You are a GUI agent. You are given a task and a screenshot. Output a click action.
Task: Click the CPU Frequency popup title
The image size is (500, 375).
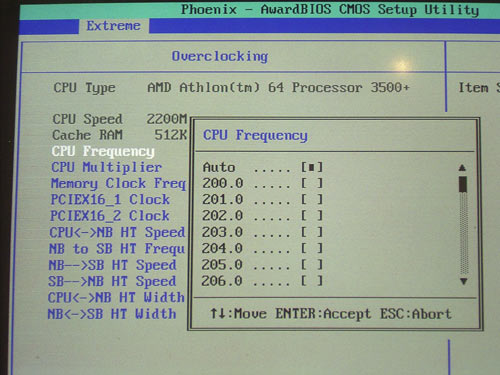[255, 136]
